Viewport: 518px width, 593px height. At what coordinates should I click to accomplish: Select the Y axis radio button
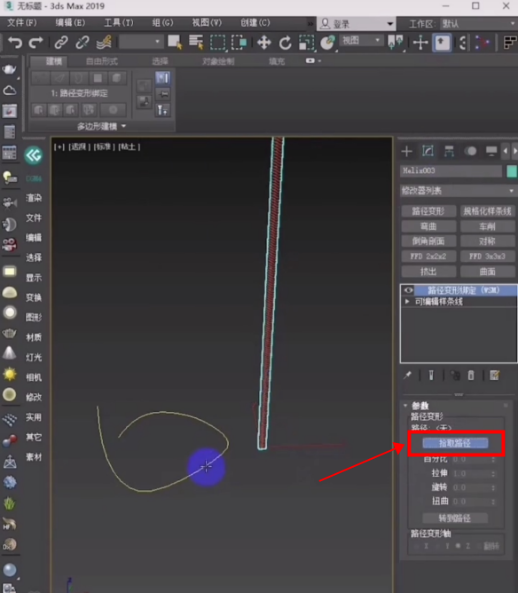(x=437, y=546)
